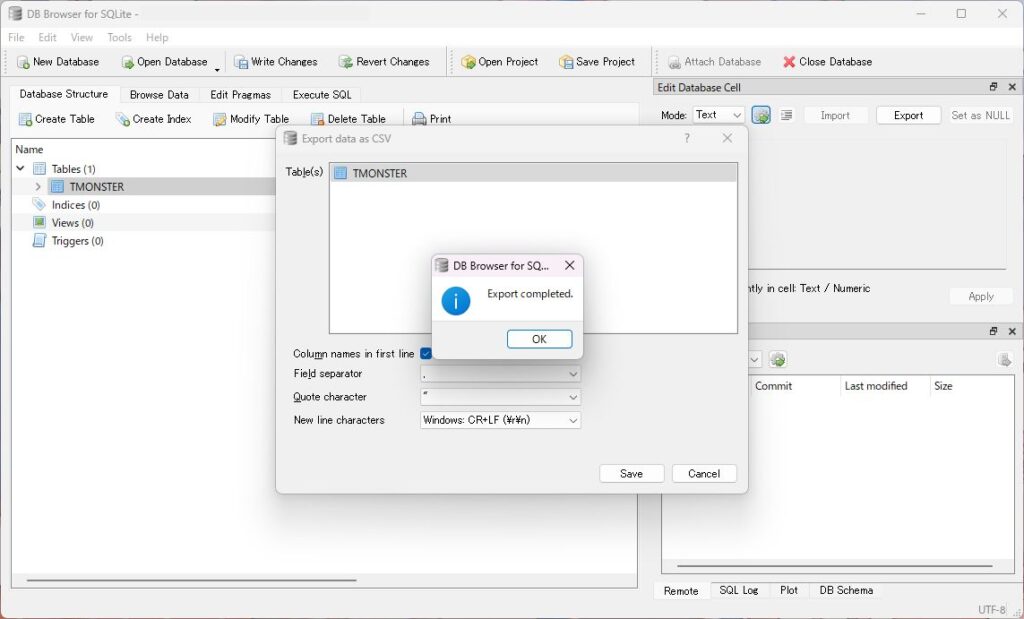Collapse the Tables (1) tree node
The width and height of the screenshot is (1024, 619).
[x=20, y=169]
